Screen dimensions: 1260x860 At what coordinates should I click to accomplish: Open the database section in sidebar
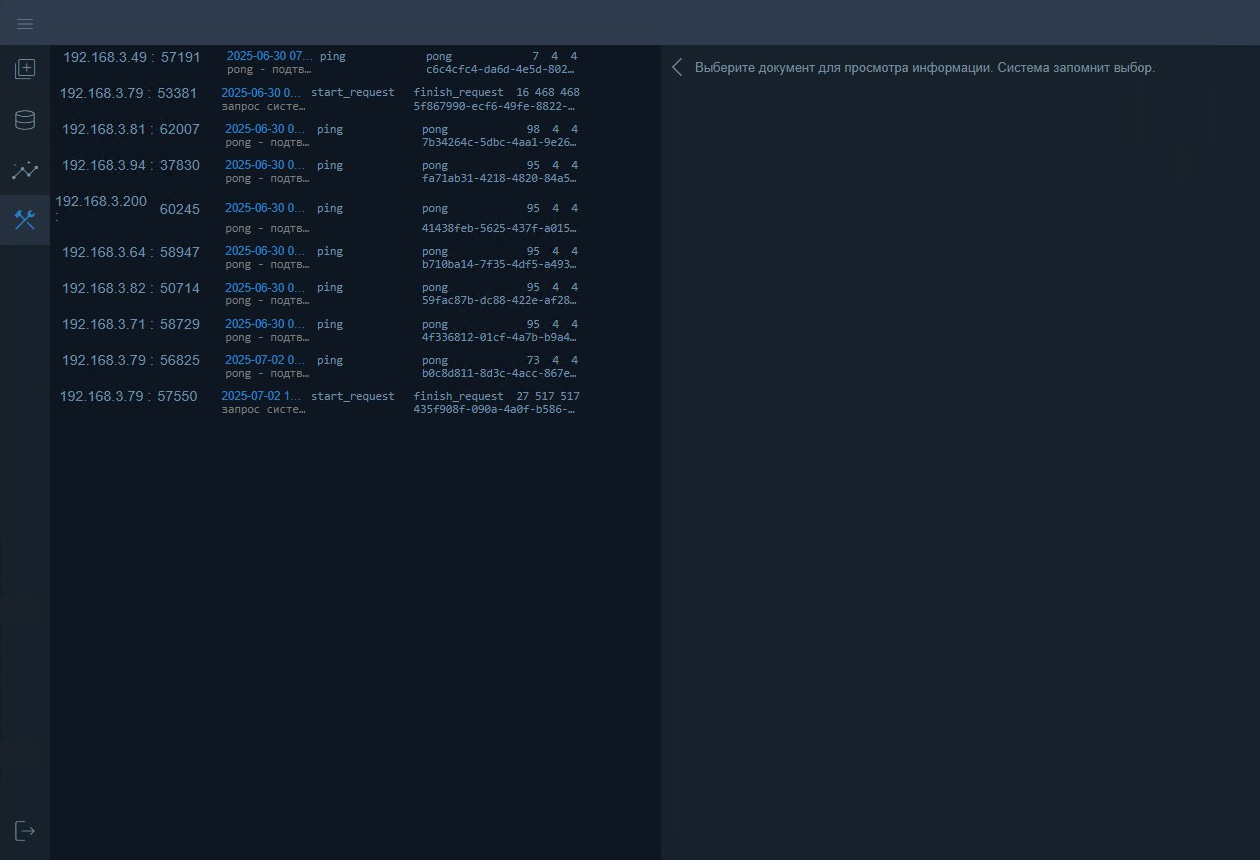[25, 120]
